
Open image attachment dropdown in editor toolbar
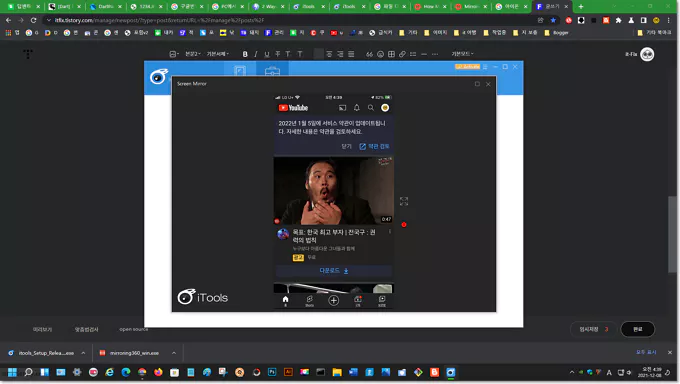[x=173, y=54]
